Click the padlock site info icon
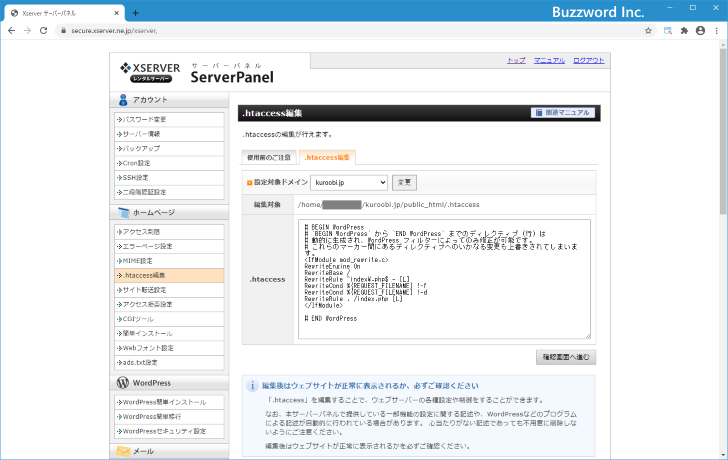 64,31
